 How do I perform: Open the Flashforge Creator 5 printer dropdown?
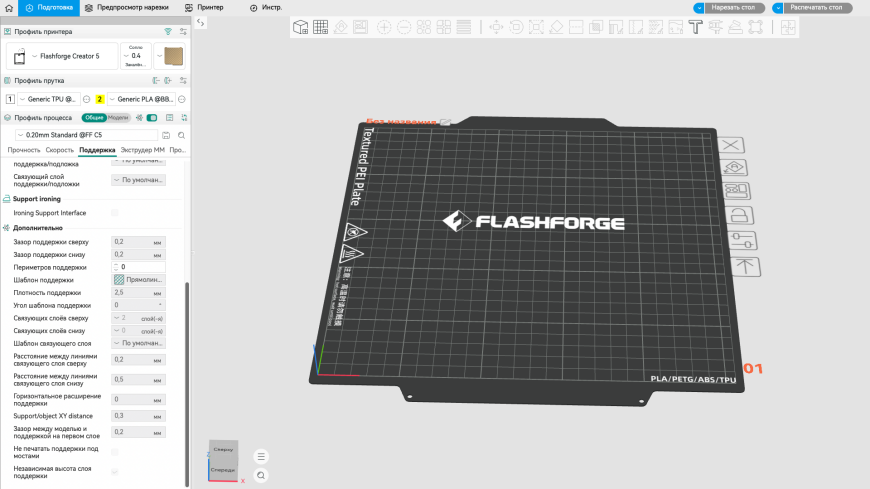[62, 56]
